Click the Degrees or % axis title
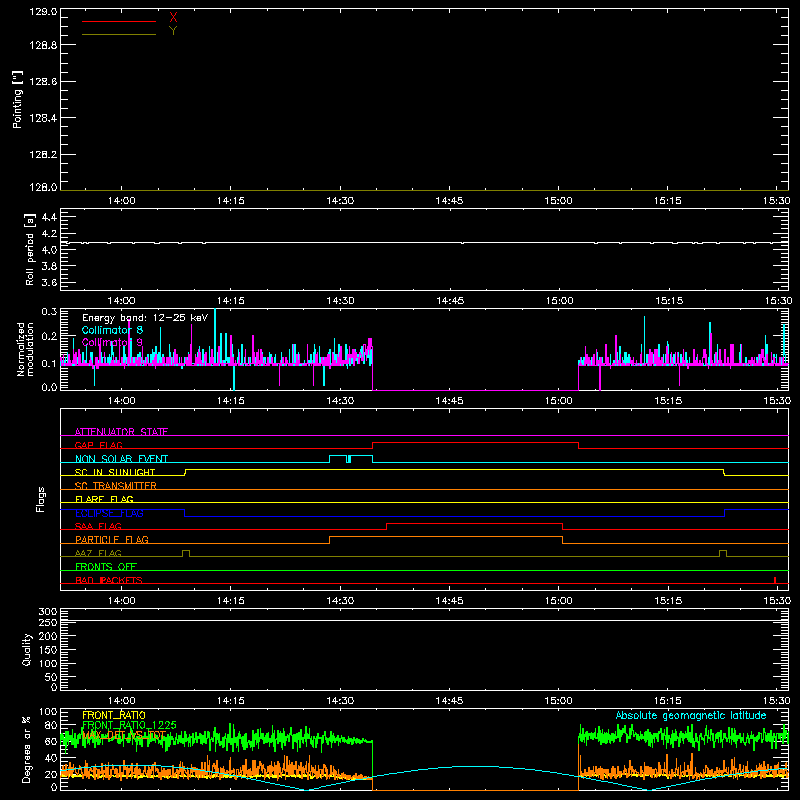The image size is (800, 800). click(27, 749)
